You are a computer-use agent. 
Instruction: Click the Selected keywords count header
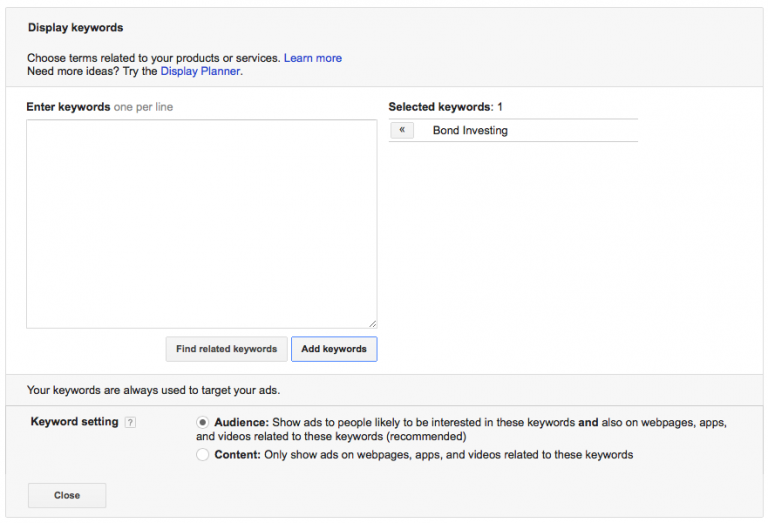click(x=445, y=107)
